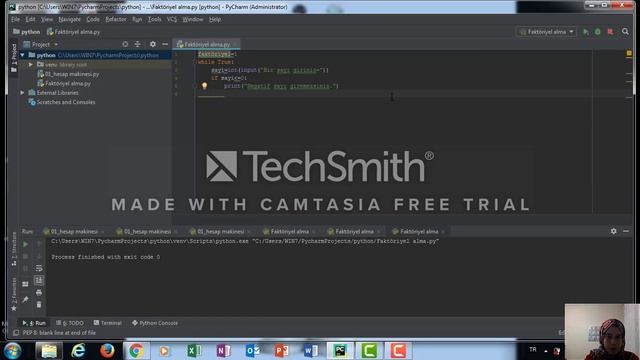Select Scratches and Consoles in project tree

coord(62,102)
